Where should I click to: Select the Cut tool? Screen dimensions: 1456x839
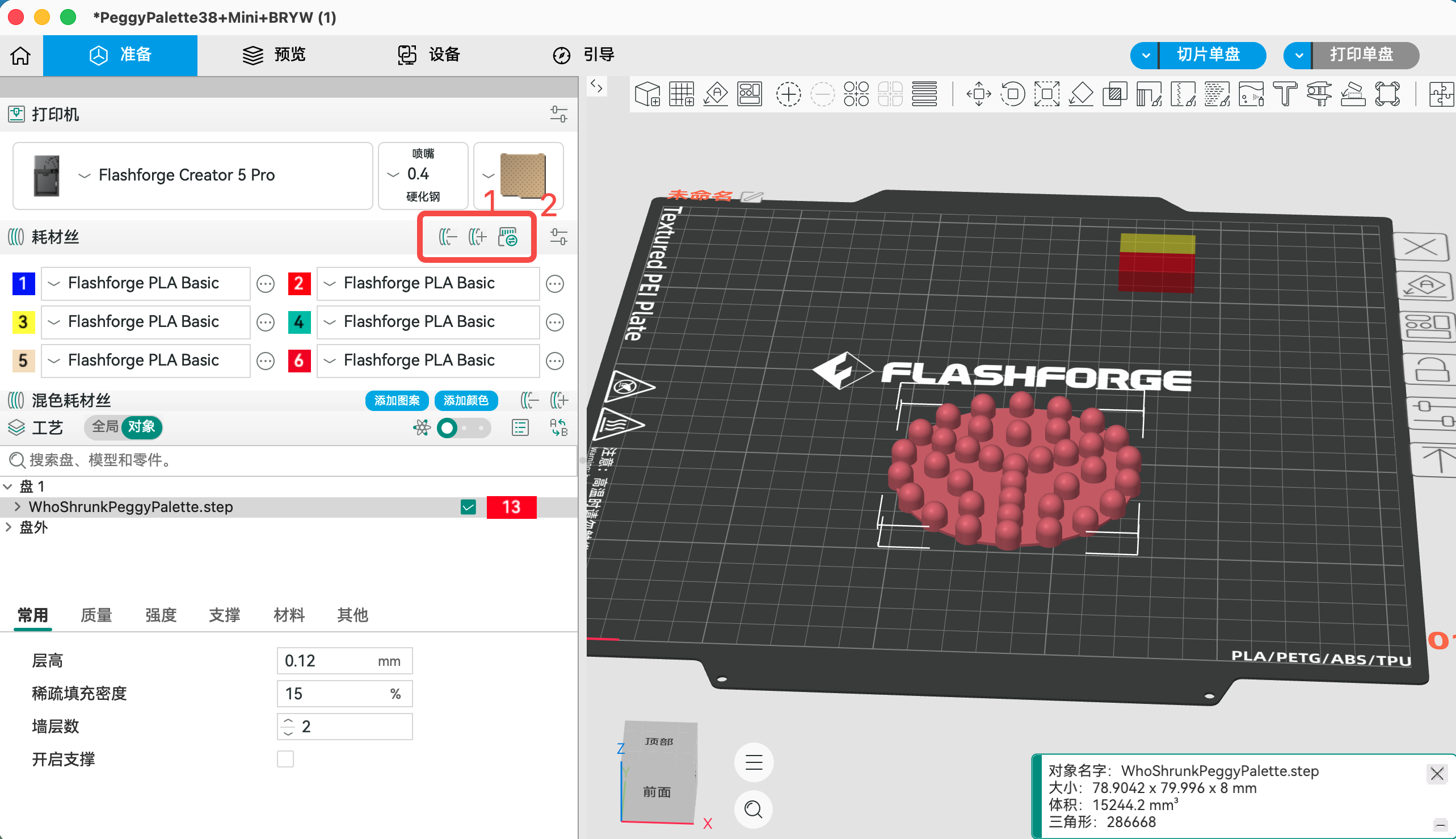(1115, 94)
